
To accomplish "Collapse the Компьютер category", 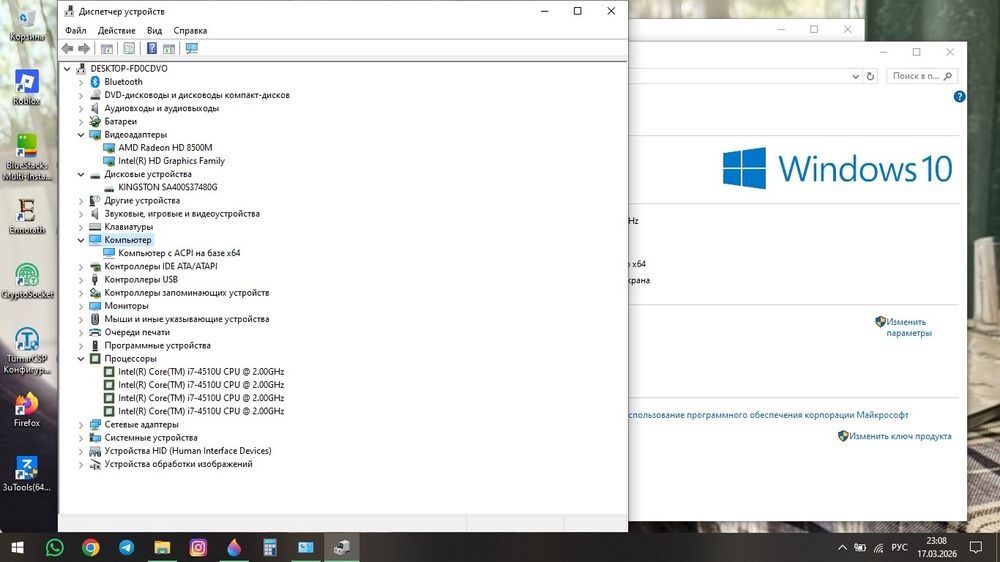I will coord(81,240).
